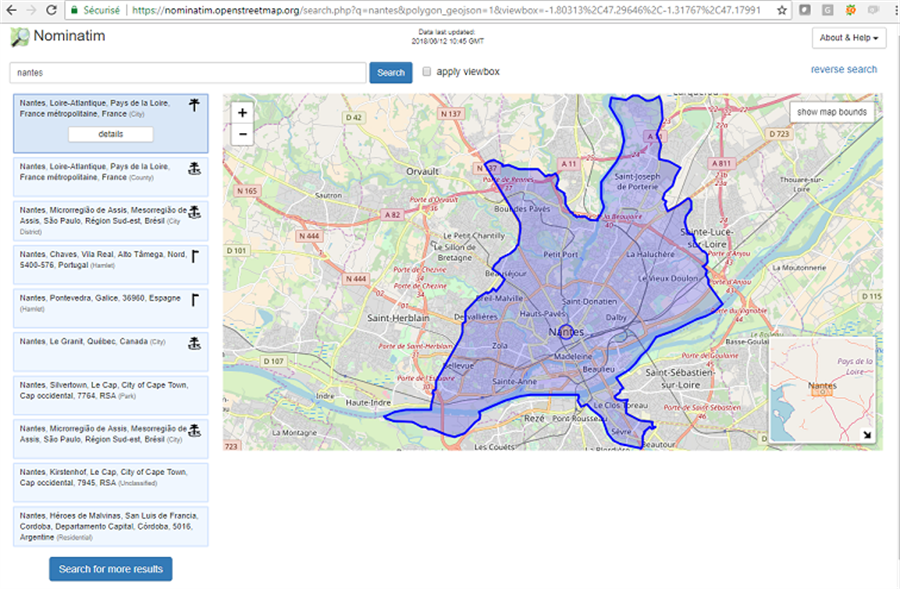Toggle the apply viewbox checkbox
The height and width of the screenshot is (589, 900).
[426, 72]
